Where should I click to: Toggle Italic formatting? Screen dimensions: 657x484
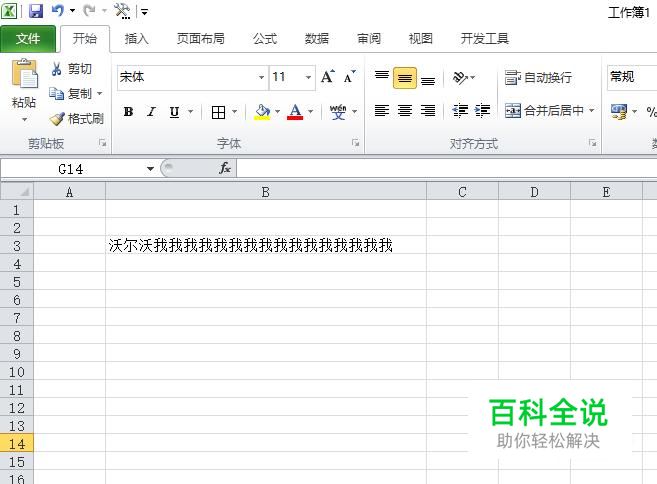point(151,112)
